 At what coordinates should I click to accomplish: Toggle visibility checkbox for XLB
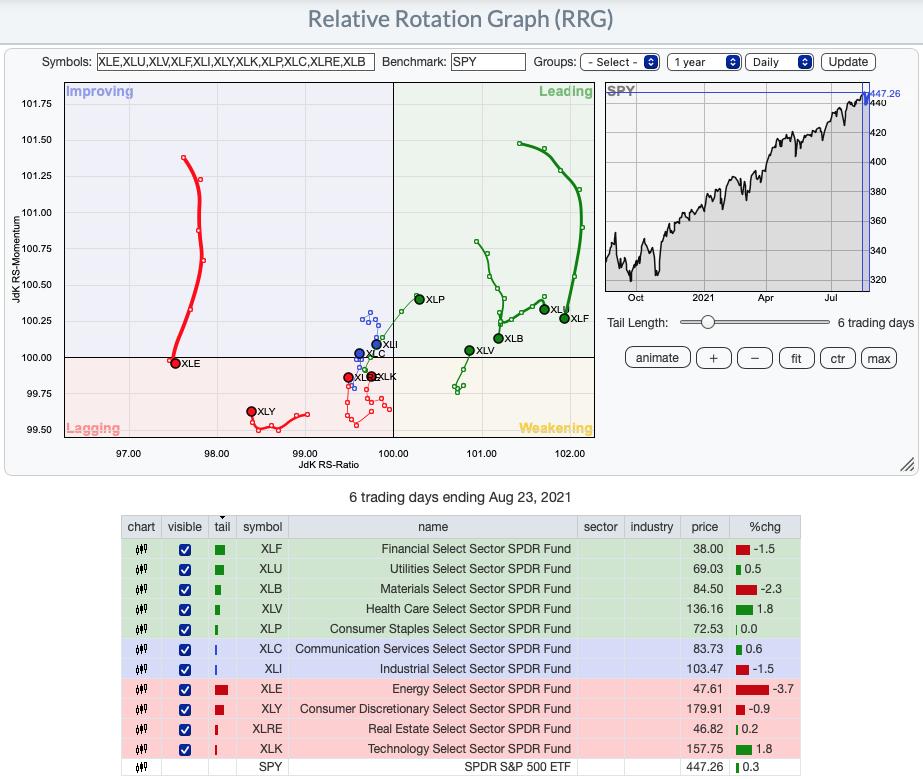[185, 590]
